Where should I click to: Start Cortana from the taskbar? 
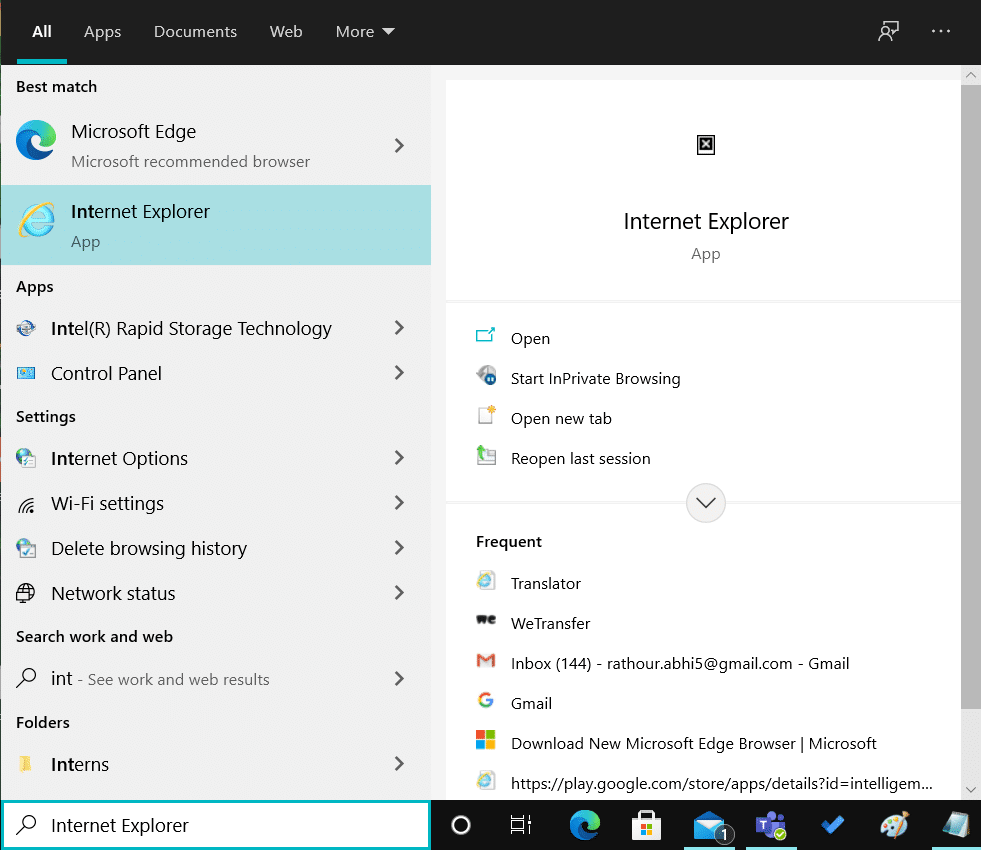click(460, 825)
